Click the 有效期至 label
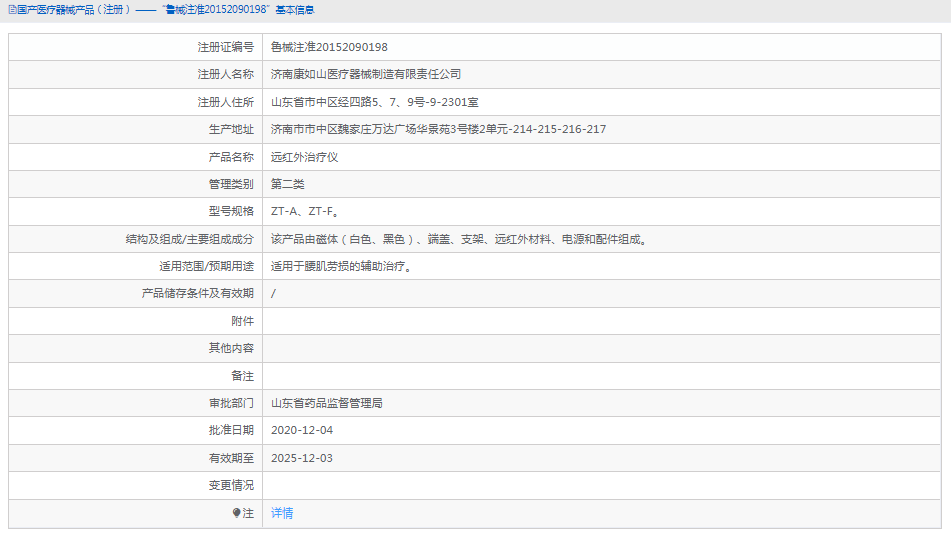This screenshot has height=537, width=951. tap(231, 458)
